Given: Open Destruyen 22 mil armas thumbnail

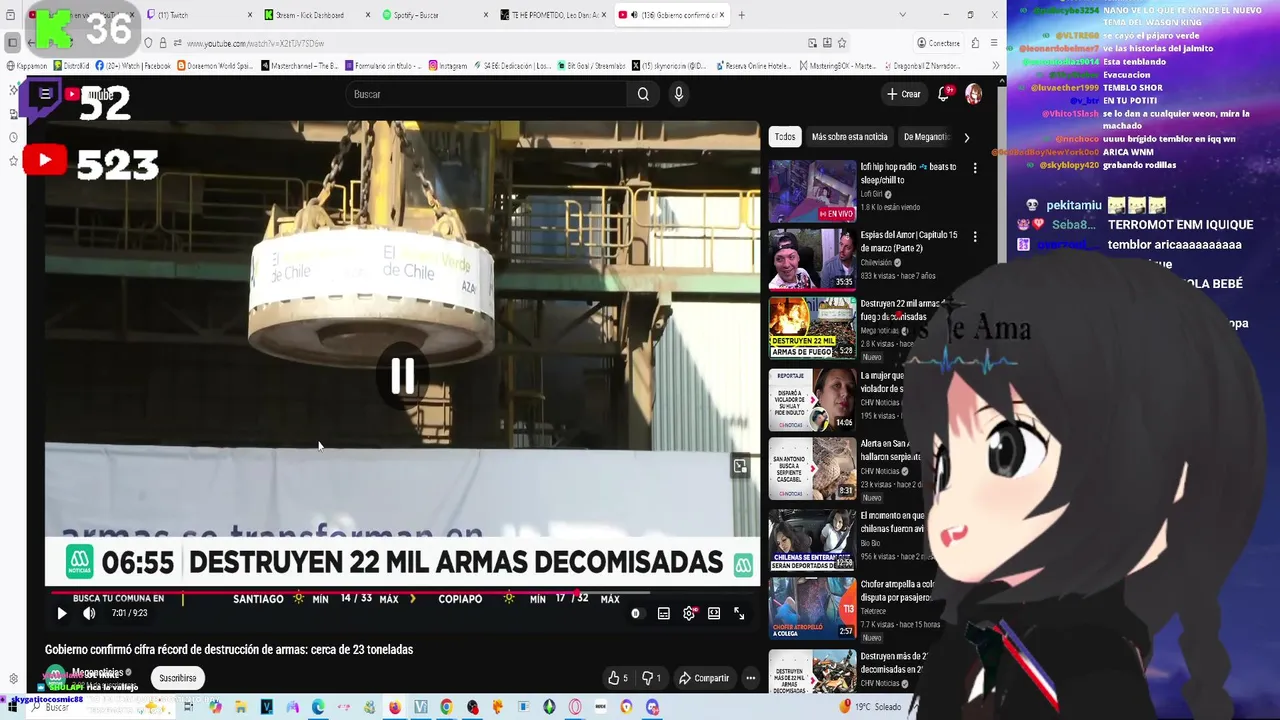Looking at the screenshot, I should point(812,327).
